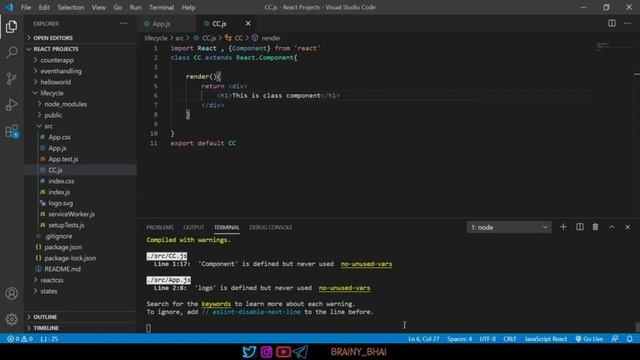Open App.css in the file tree
Screen dimensions: 640x360
coord(59,137)
